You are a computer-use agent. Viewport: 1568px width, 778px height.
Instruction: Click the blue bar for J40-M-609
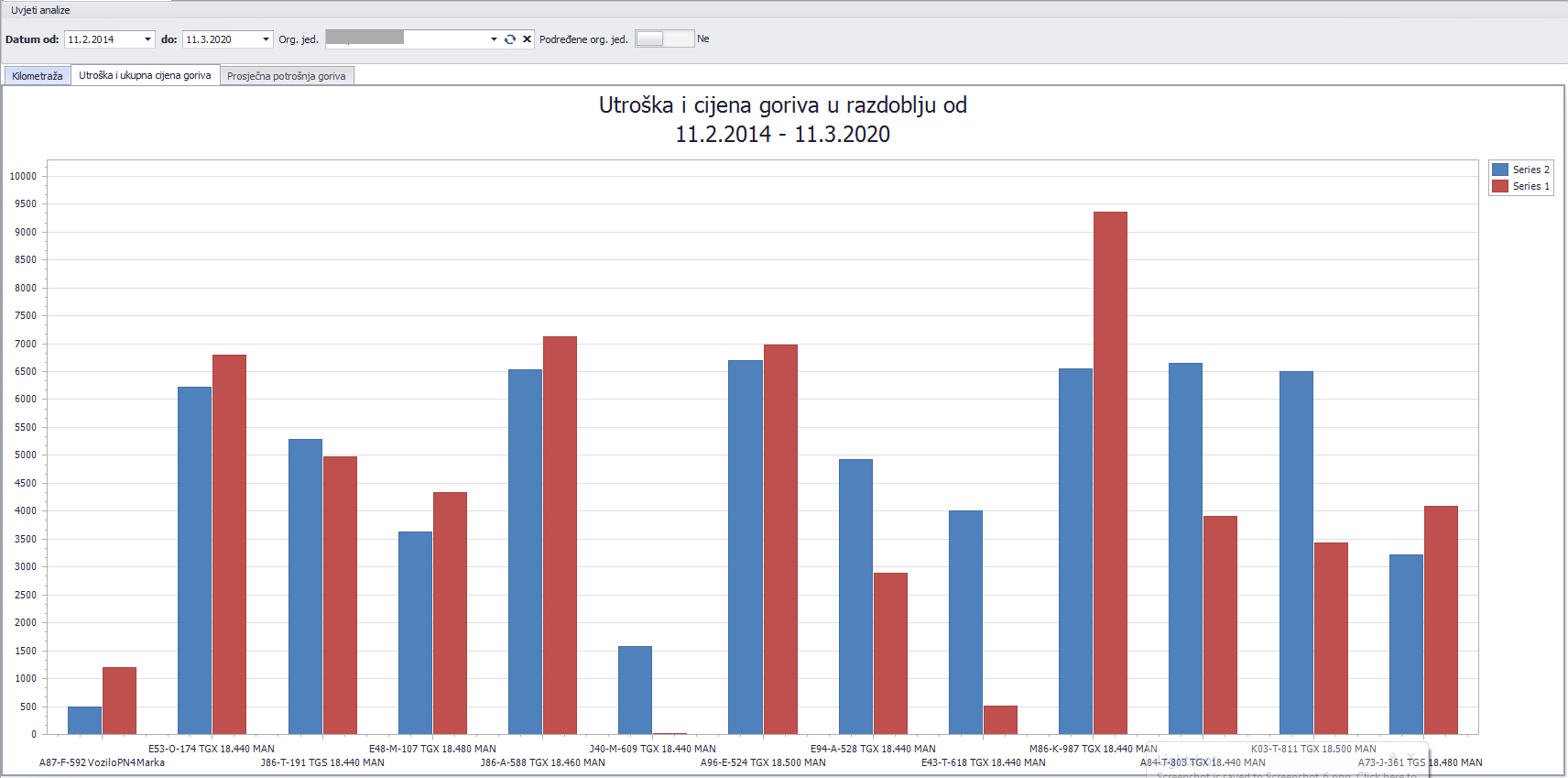pos(635,690)
